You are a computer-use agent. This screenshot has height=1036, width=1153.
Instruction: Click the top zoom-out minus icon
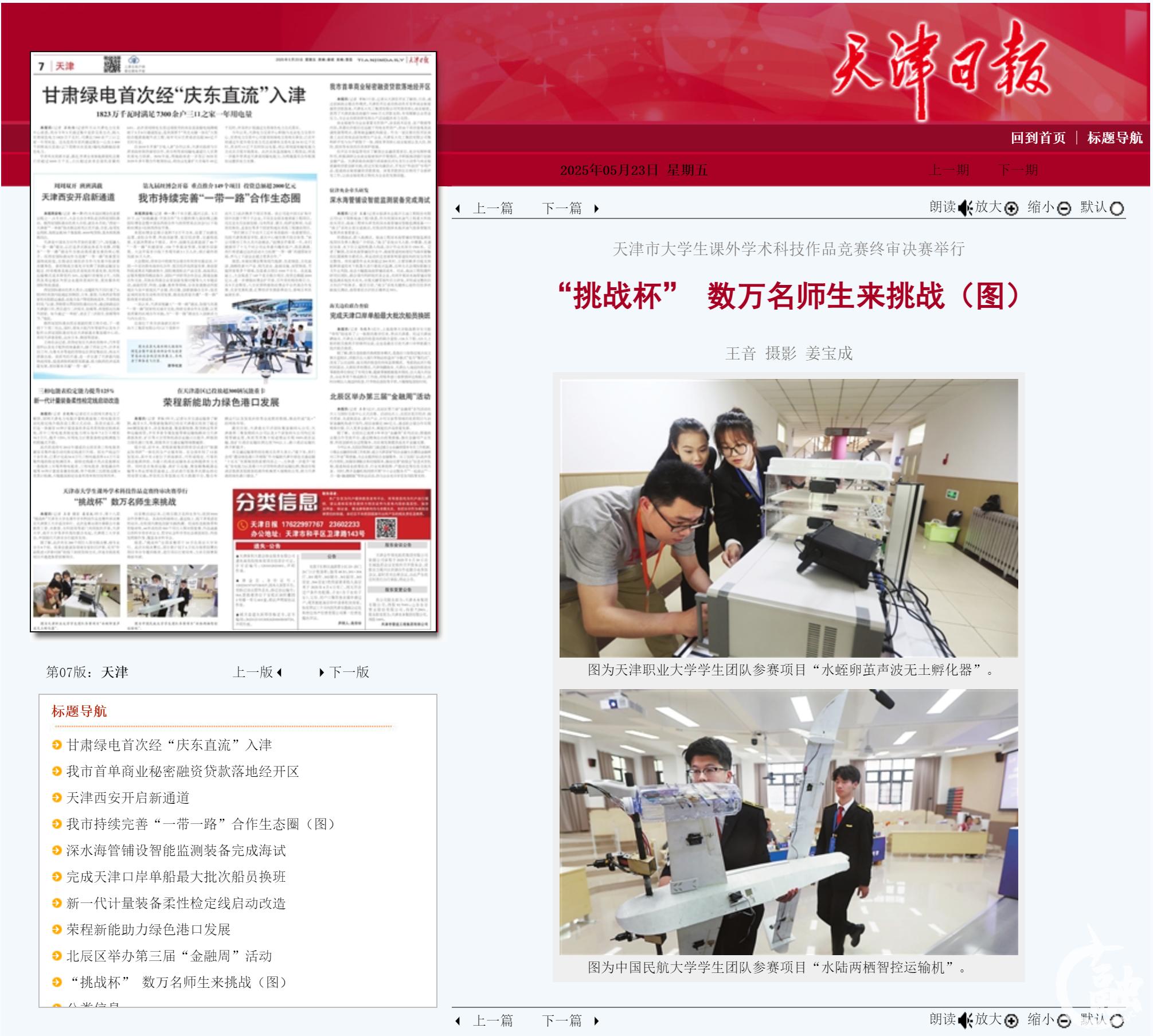click(x=1064, y=209)
